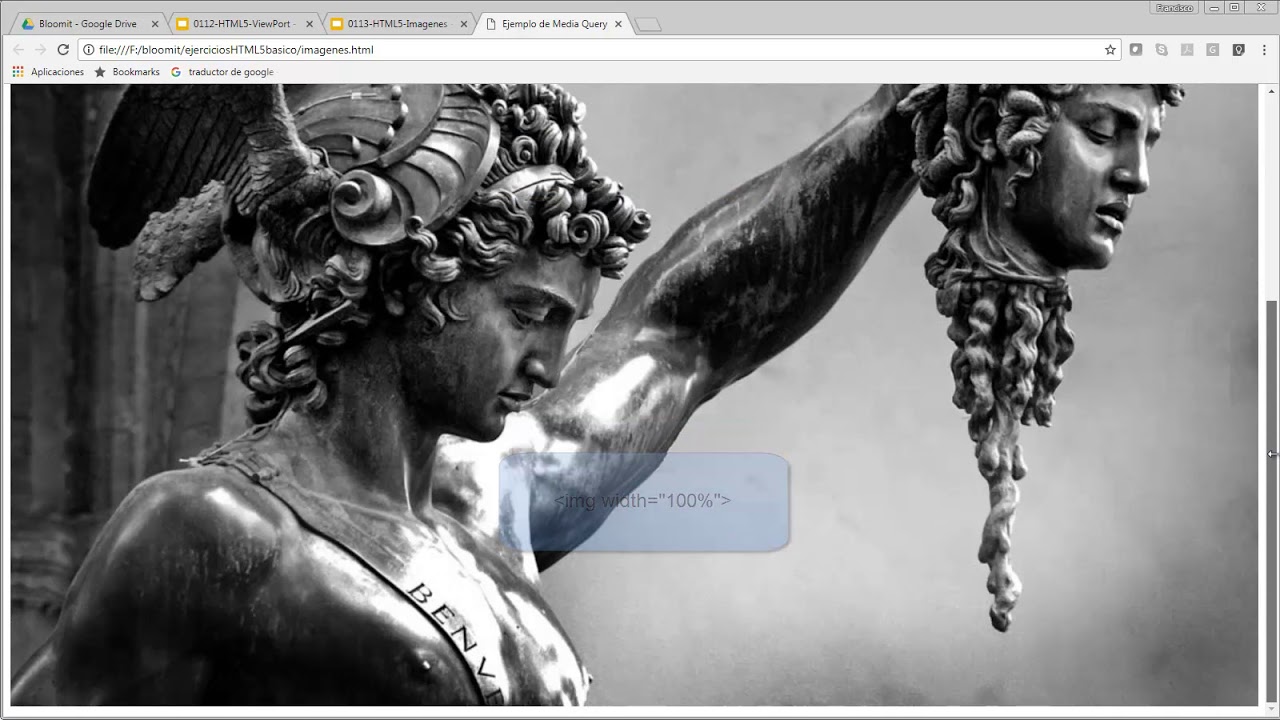Viewport: 1280px width, 720px height.
Task: Reload the page with the refresh icon
Action: coord(63,49)
